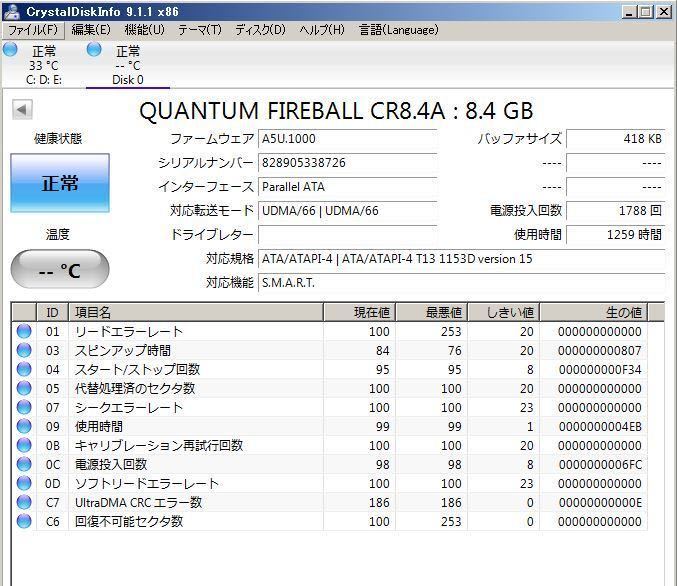The height and width of the screenshot is (586, 677).
Task: Open the テーマ(T) menu
Action: click(x=200, y=30)
